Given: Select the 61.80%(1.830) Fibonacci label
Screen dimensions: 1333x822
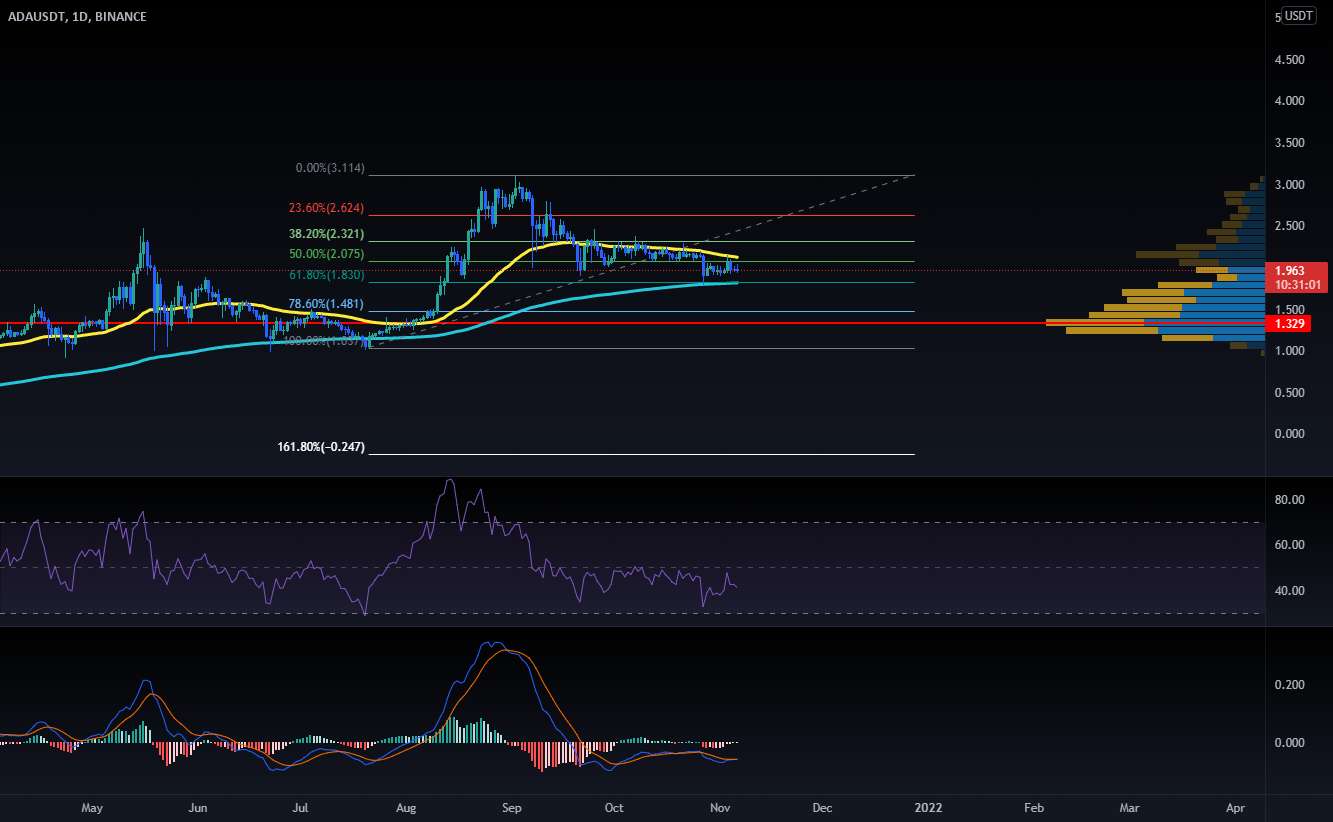Looking at the screenshot, I should 327,275.
